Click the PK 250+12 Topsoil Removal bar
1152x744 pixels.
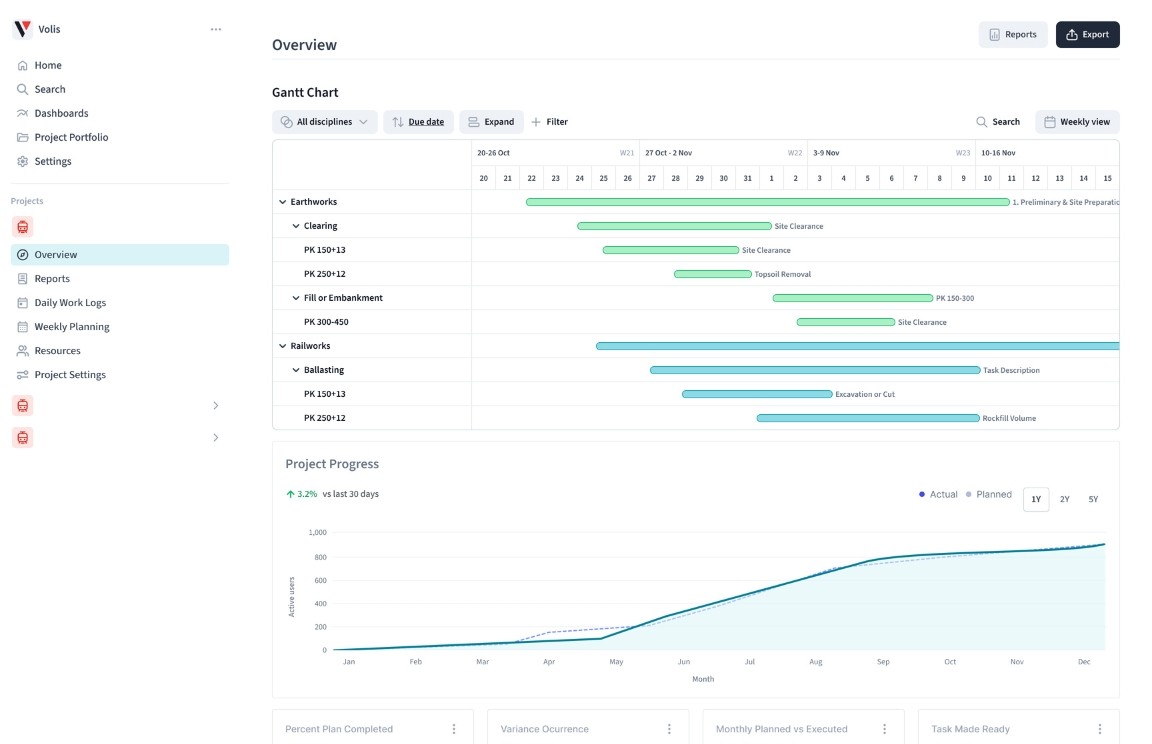pyautogui.click(x=713, y=274)
